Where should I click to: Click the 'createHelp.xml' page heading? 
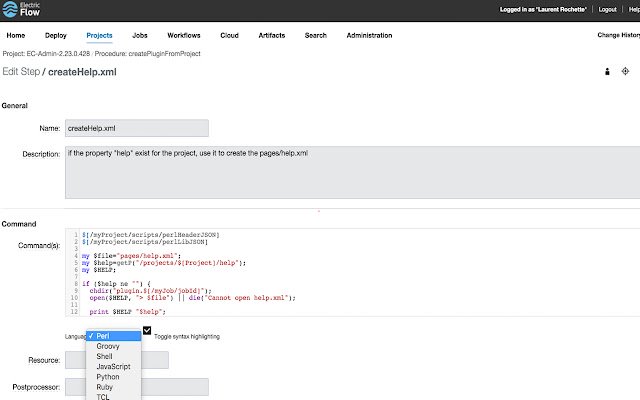click(82, 72)
